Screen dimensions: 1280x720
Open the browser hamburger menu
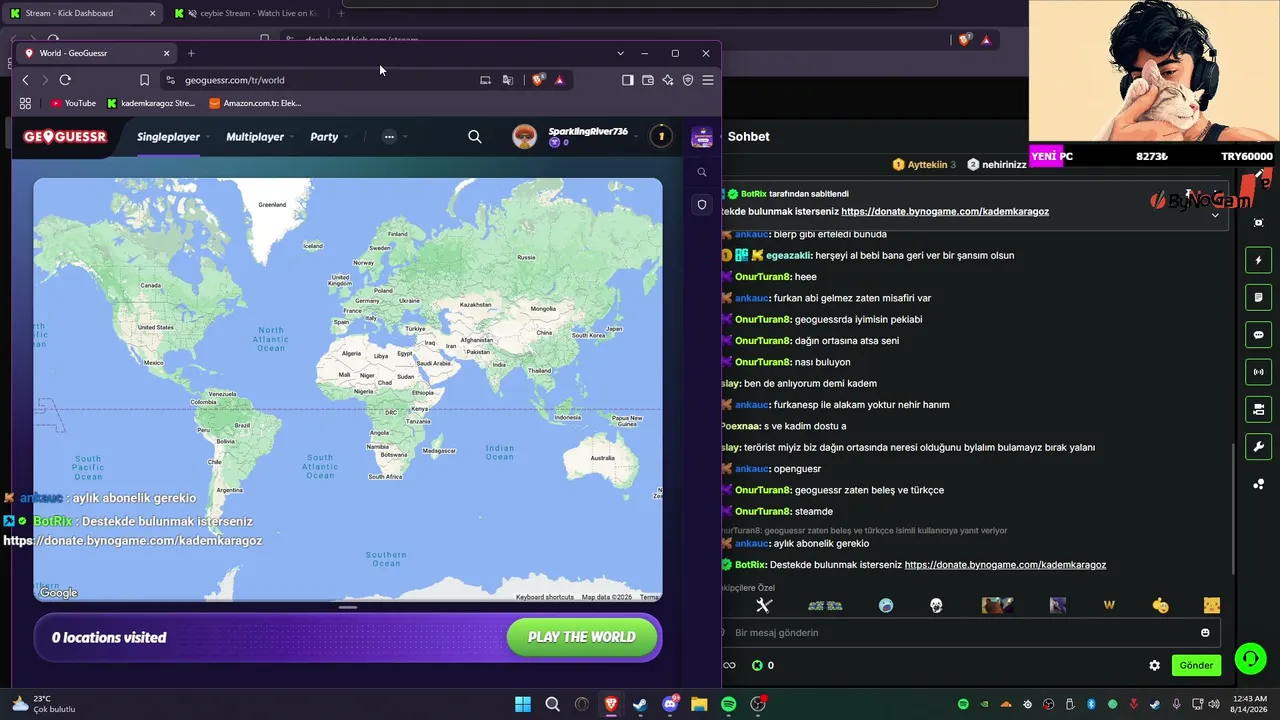pos(708,80)
